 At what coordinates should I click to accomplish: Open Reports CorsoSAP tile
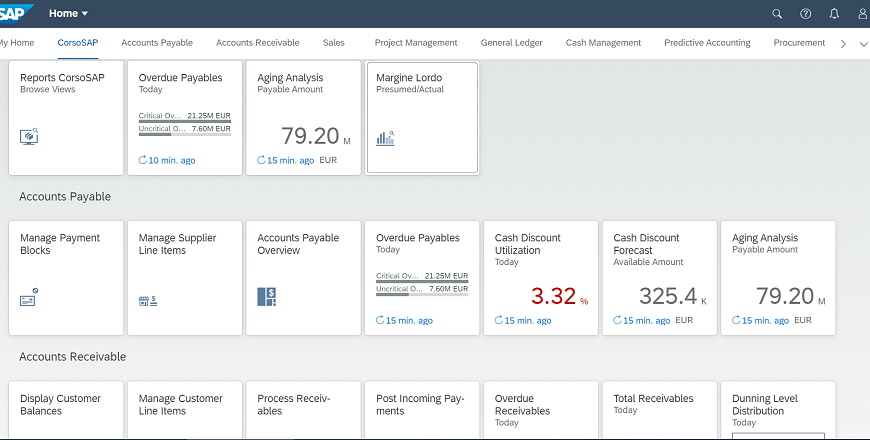click(x=66, y=118)
